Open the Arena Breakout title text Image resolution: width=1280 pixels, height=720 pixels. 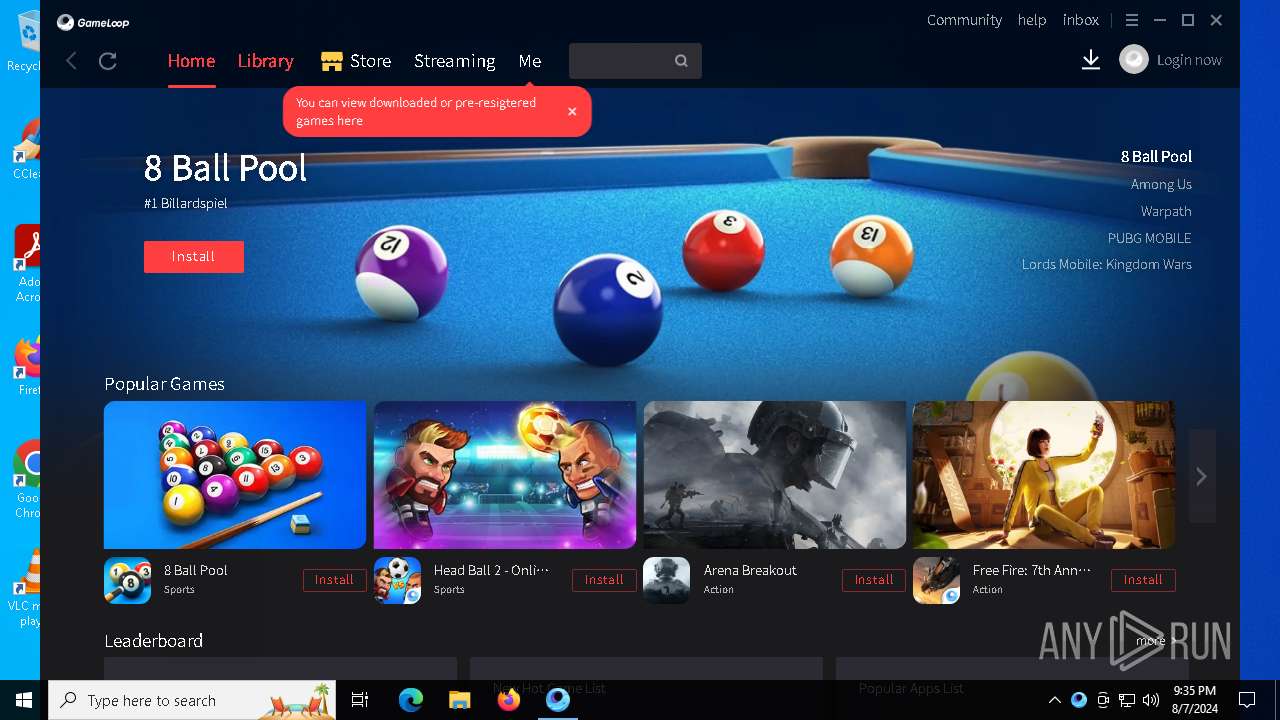750,570
